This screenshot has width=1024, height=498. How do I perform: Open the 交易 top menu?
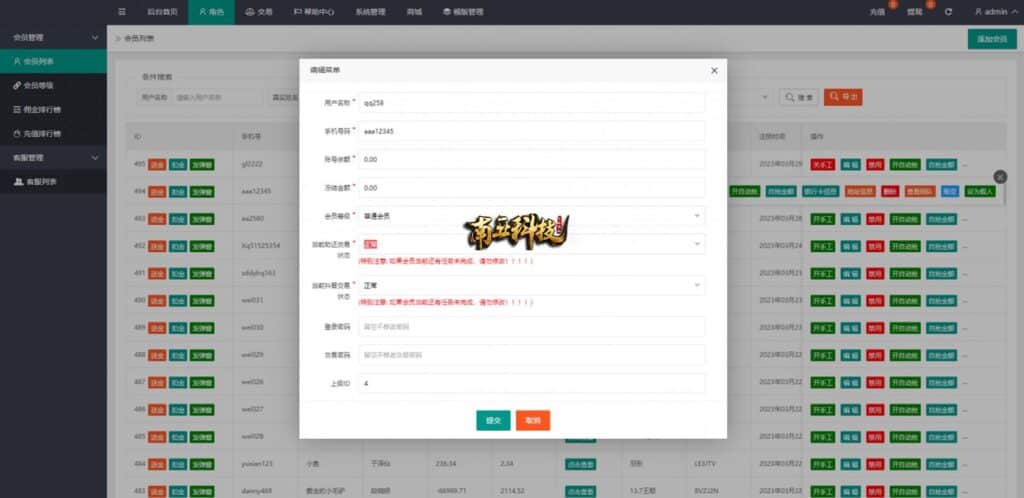[x=259, y=12]
